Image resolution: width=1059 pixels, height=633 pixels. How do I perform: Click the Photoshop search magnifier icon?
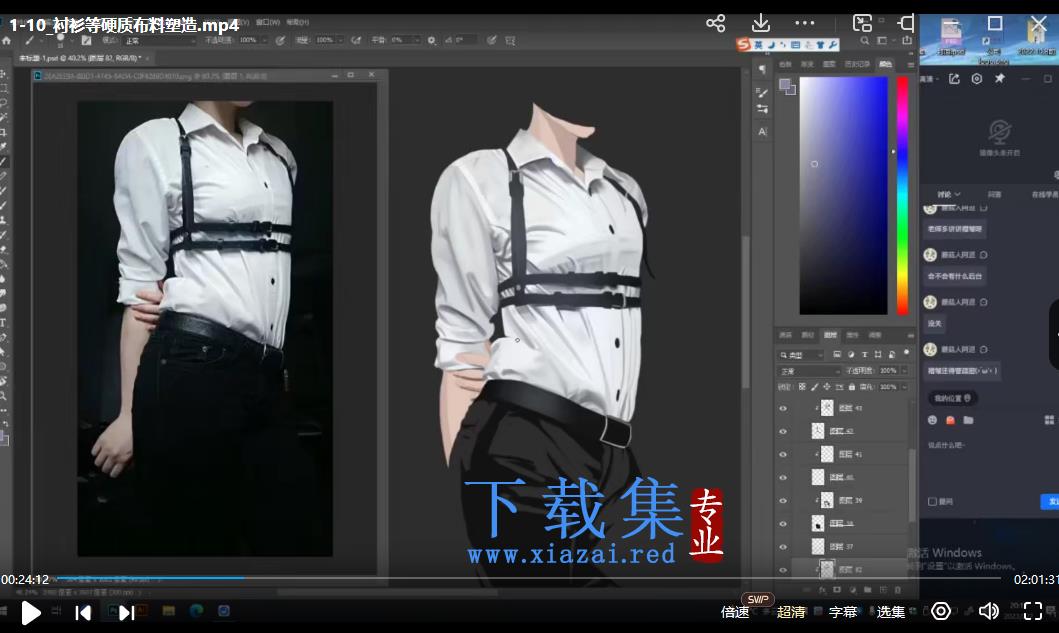864,41
